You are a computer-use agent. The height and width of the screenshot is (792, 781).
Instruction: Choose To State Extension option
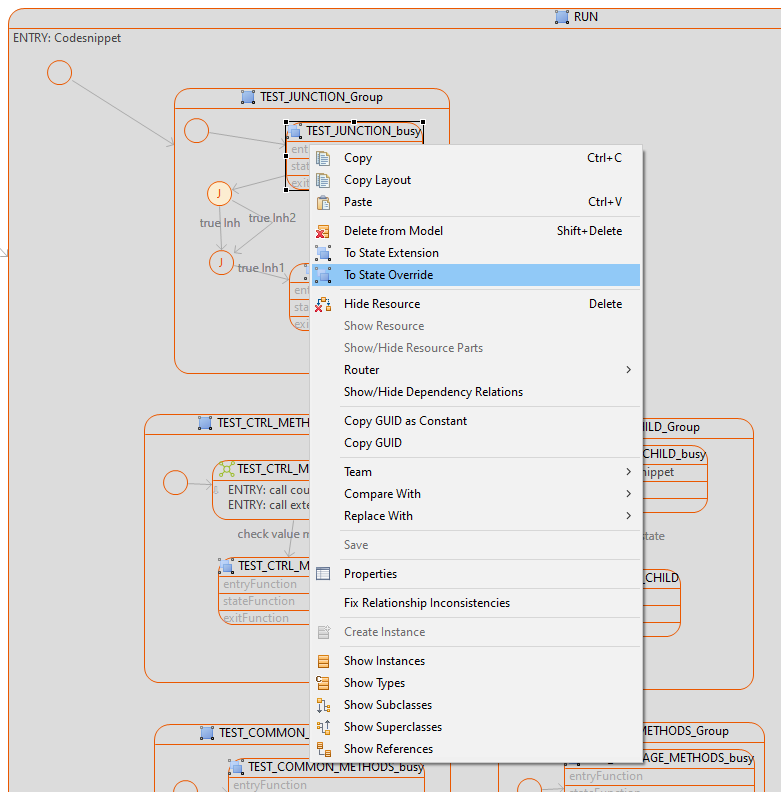391,253
